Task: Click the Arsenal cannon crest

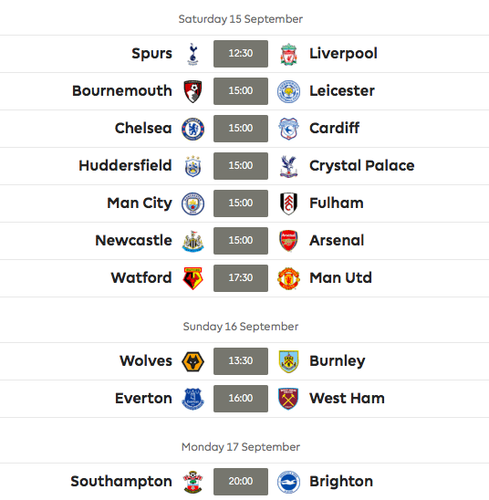Action: 289,241
